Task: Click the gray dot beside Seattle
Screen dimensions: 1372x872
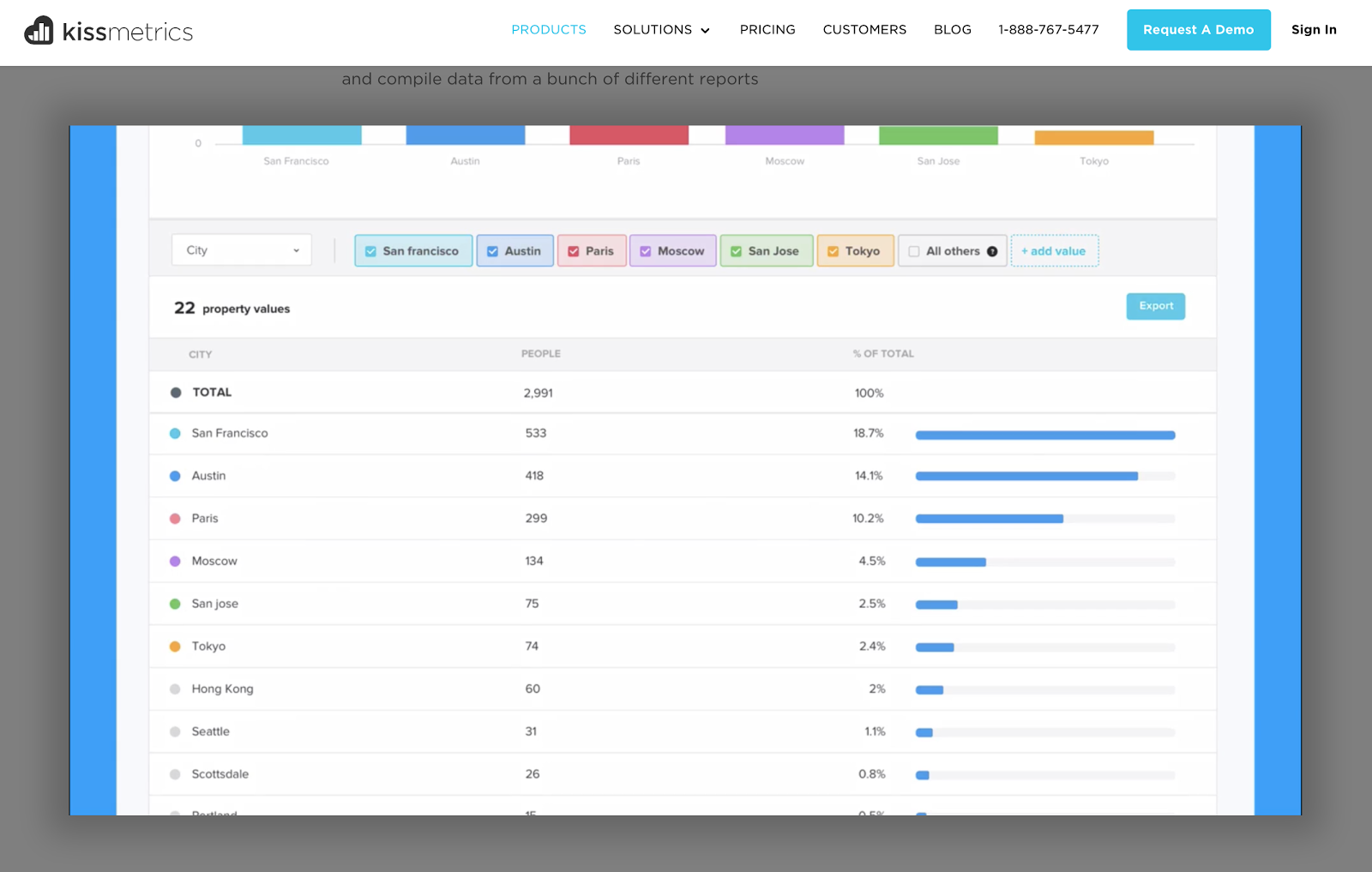Action: click(x=175, y=731)
